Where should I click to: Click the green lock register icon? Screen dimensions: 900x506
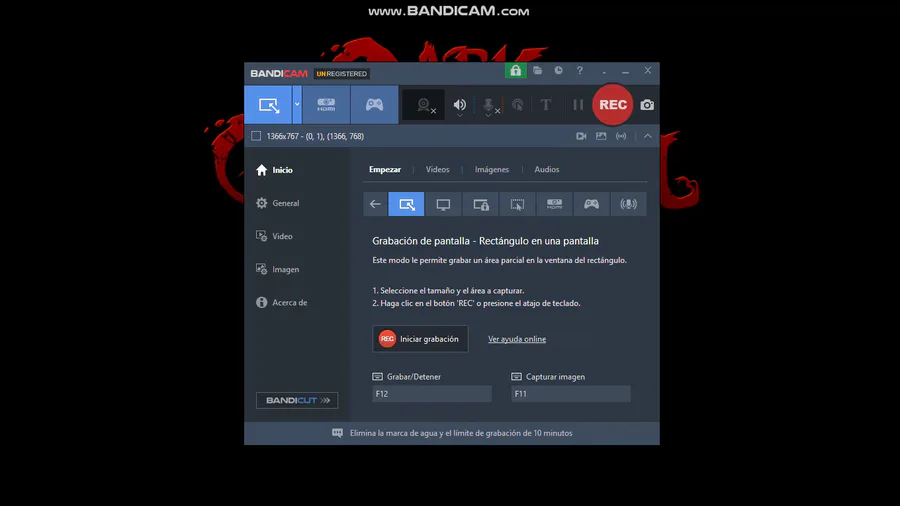(515, 71)
